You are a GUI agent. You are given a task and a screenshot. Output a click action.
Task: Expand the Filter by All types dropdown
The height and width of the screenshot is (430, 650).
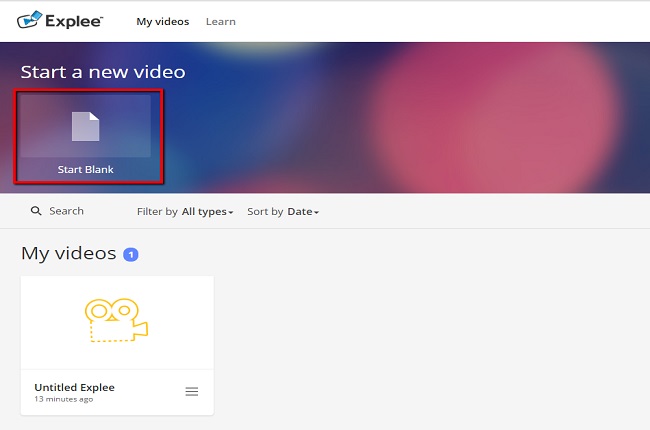pos(206,212)
